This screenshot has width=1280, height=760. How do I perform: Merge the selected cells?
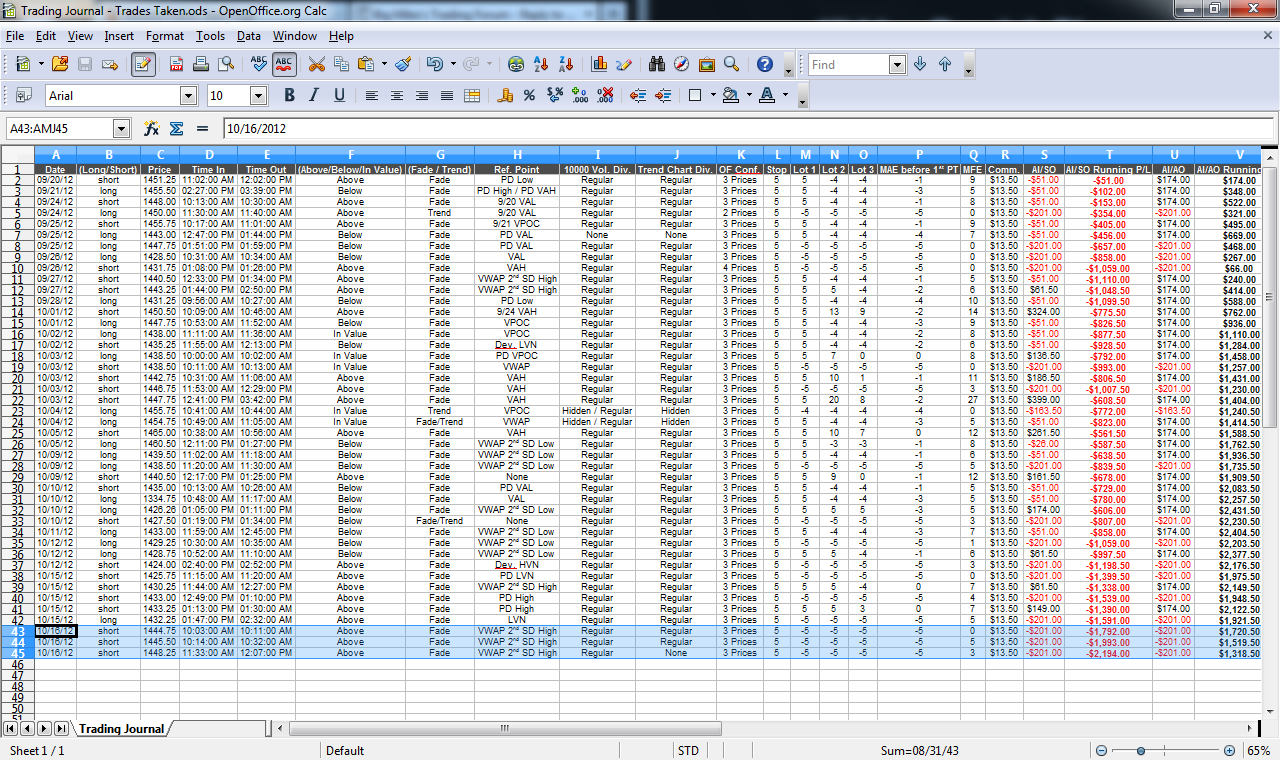click(x=472, y=96)
